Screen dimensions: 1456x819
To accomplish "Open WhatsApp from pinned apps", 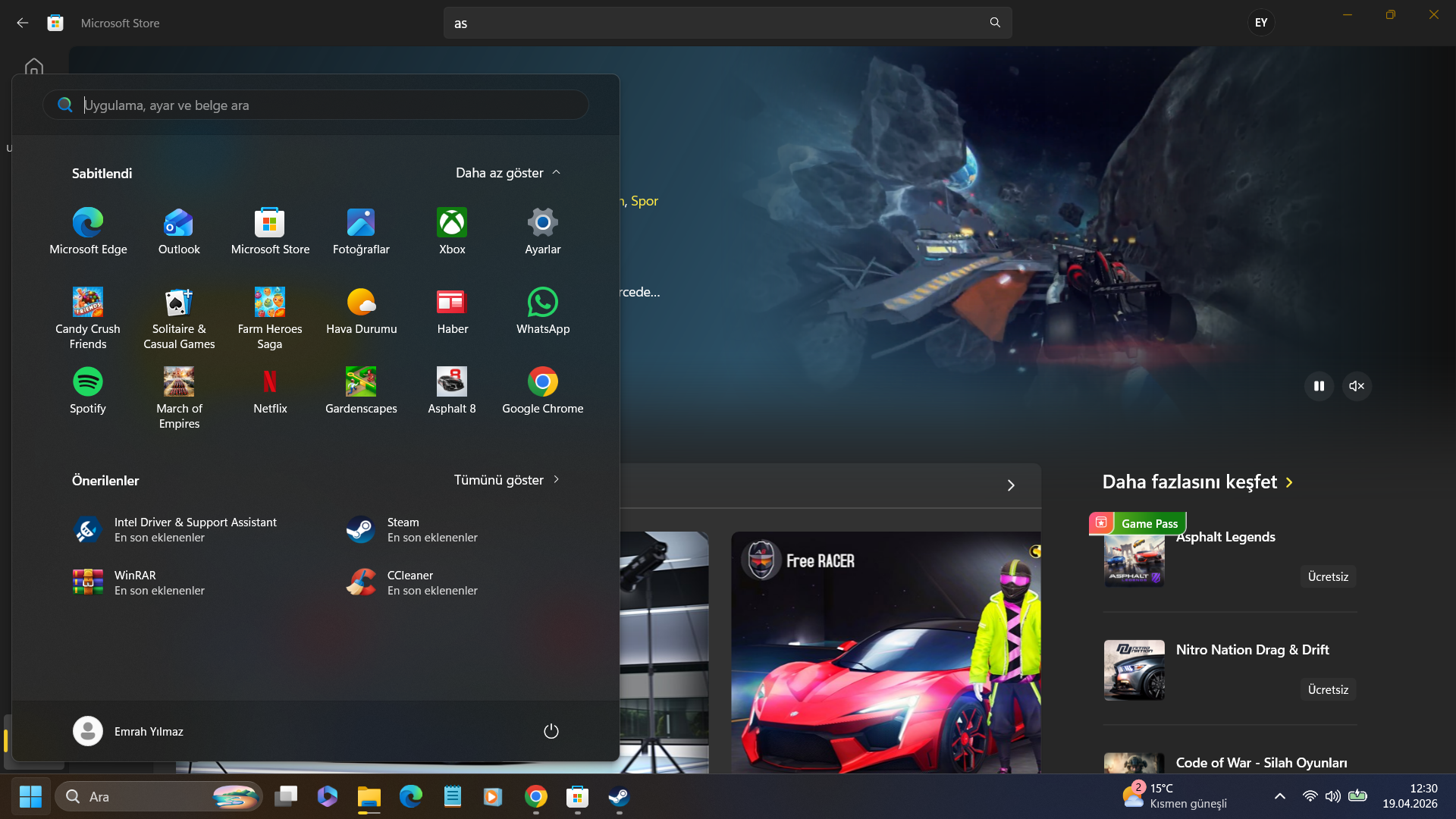I will coord(543,311).
